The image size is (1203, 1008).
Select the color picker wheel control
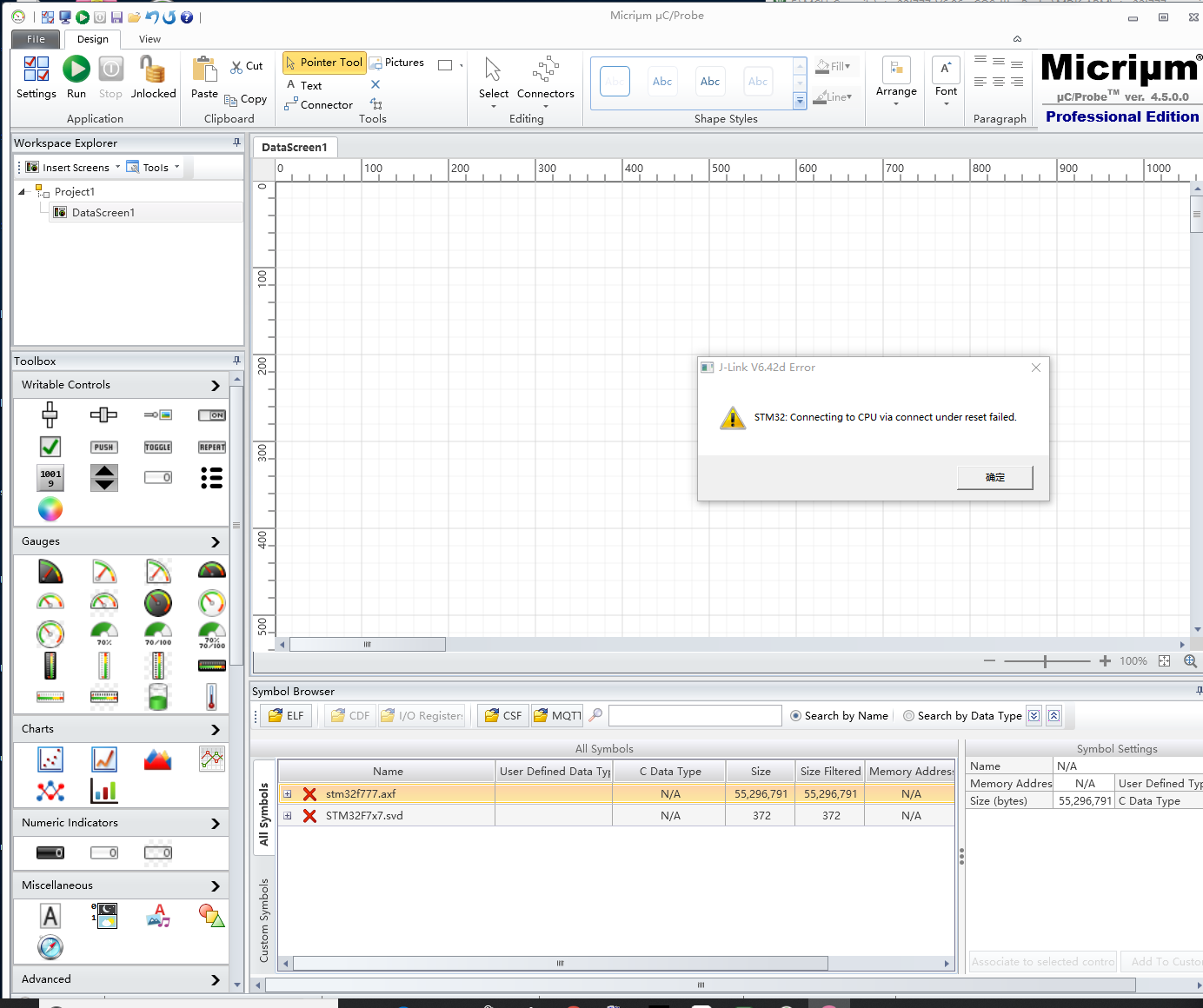[x=50, y=509]
